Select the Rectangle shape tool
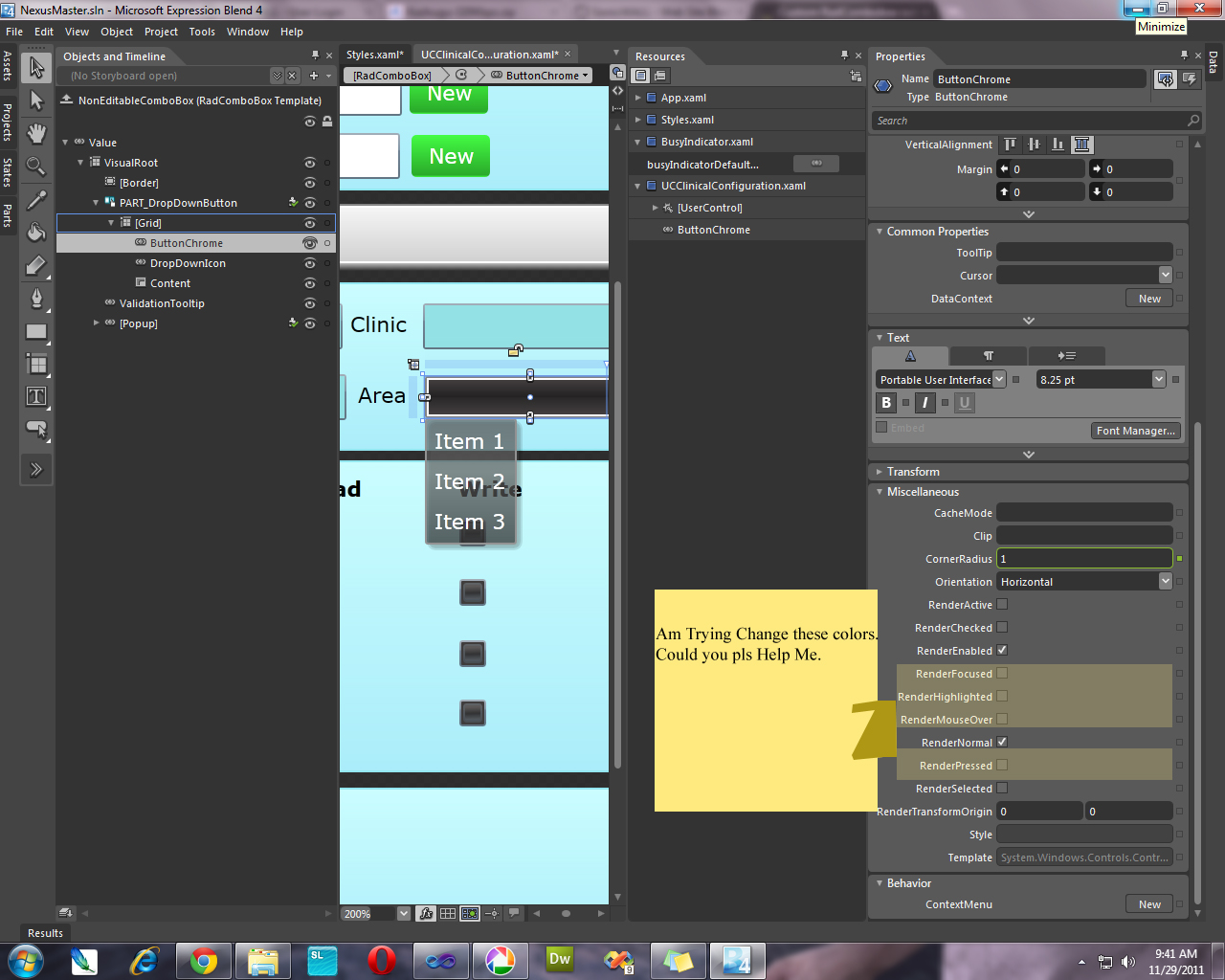This screenshot has height=980, width=1225. 36,331
